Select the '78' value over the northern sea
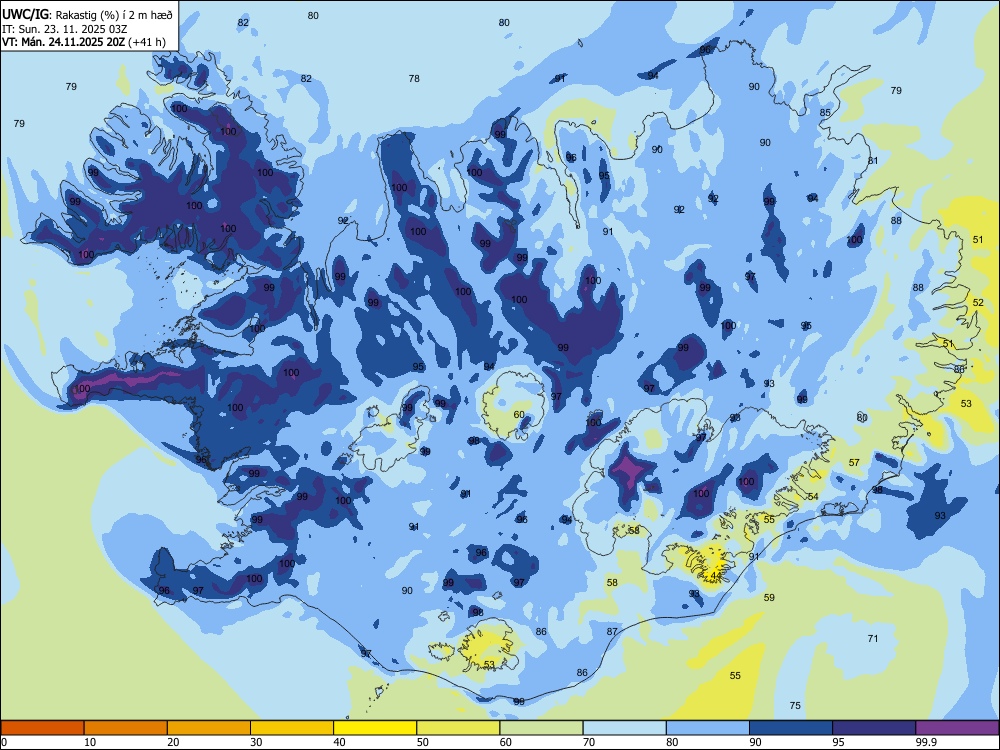1000x750 pixels. [x=414, y=78]
